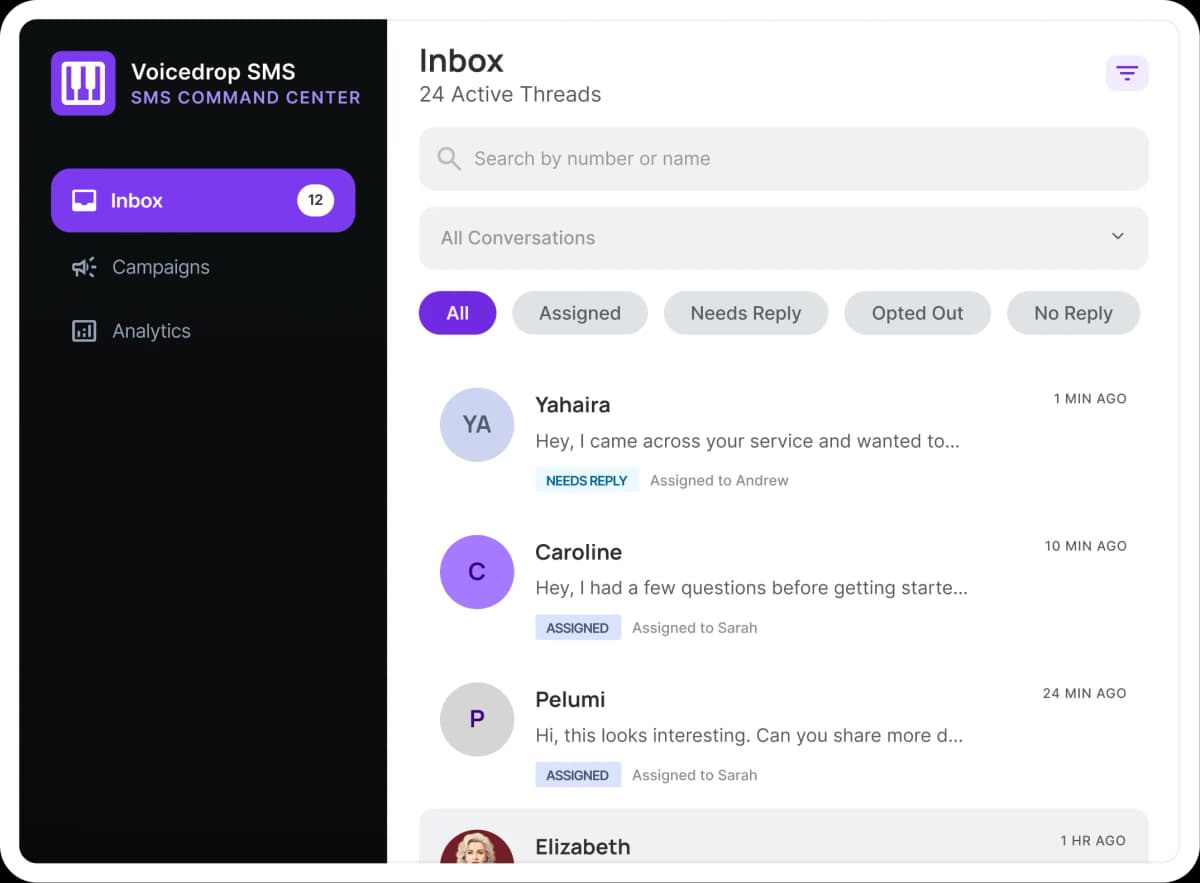This screenshot has height=883, width=1200.
Task: Click preview 'Hi, this looks interesting'
Action: [749, 735]
